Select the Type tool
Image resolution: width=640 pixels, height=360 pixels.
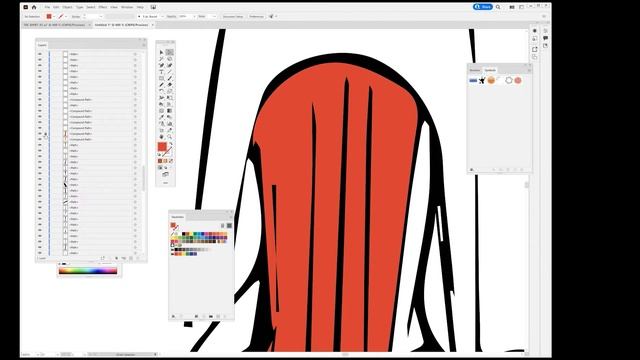click(162, 72)
